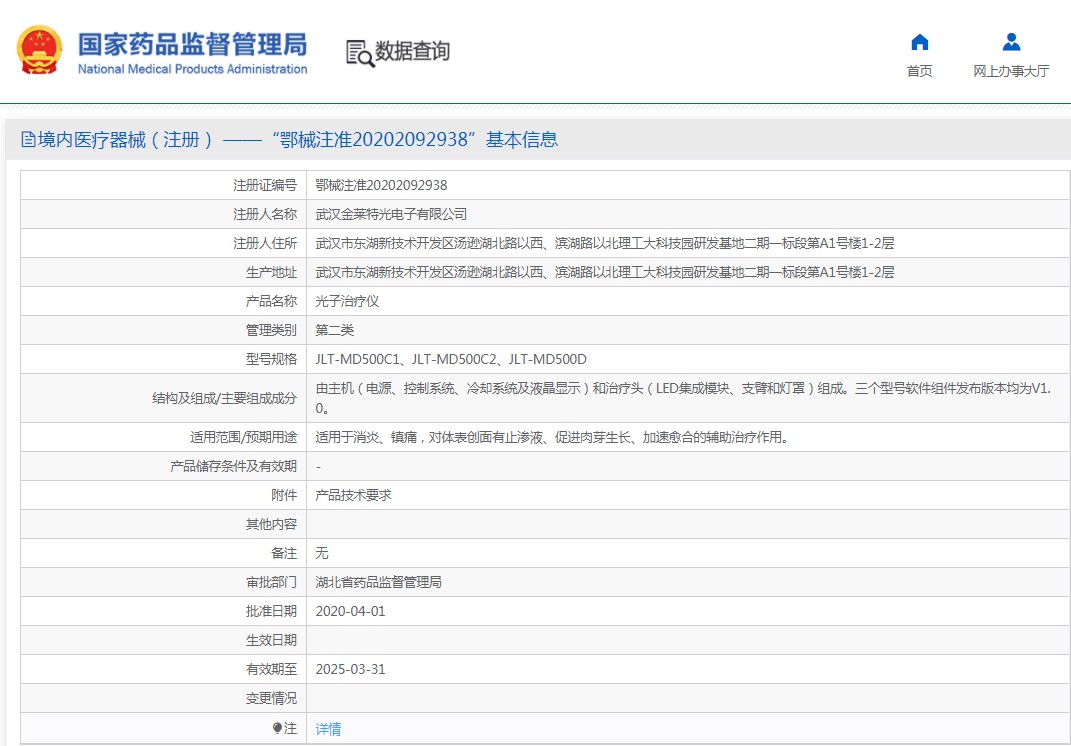Click the 有效期至 label
This screenshot has height=746, width=1071.
coord(271,669)
